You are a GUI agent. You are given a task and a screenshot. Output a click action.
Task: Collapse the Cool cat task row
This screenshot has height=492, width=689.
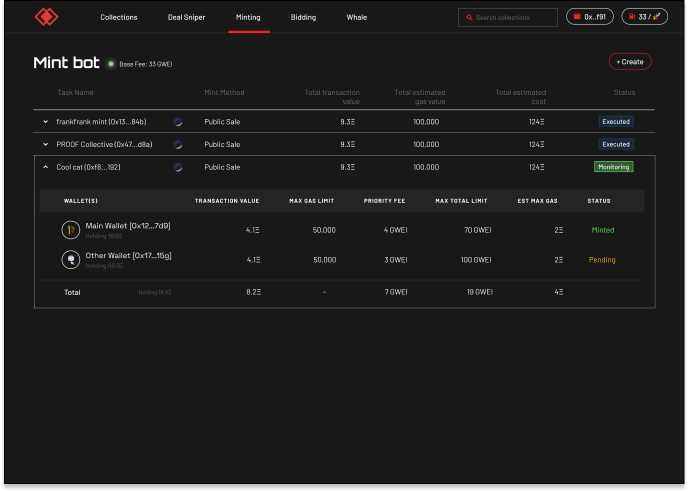coord(45,168)
